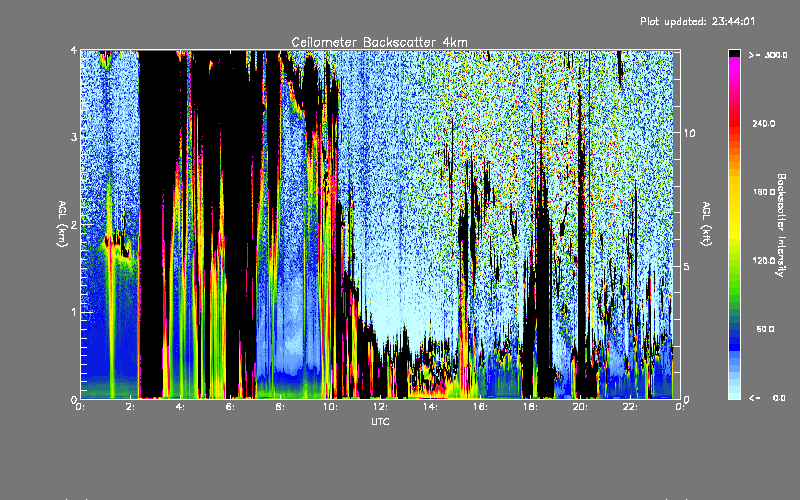Click the "4:" UTC tick label
This screenshot has width=800, height=500.
(x=181, y=407)
